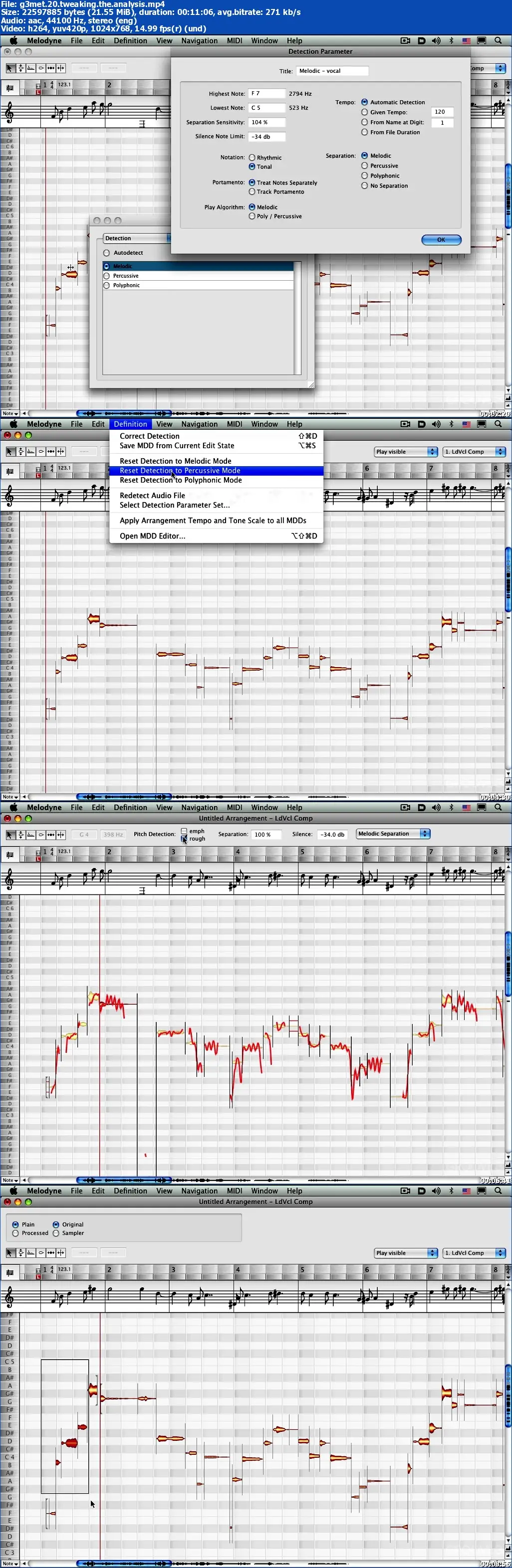Choose the Track Portamento option
The image size is (512, 1568).
point(252,192)
